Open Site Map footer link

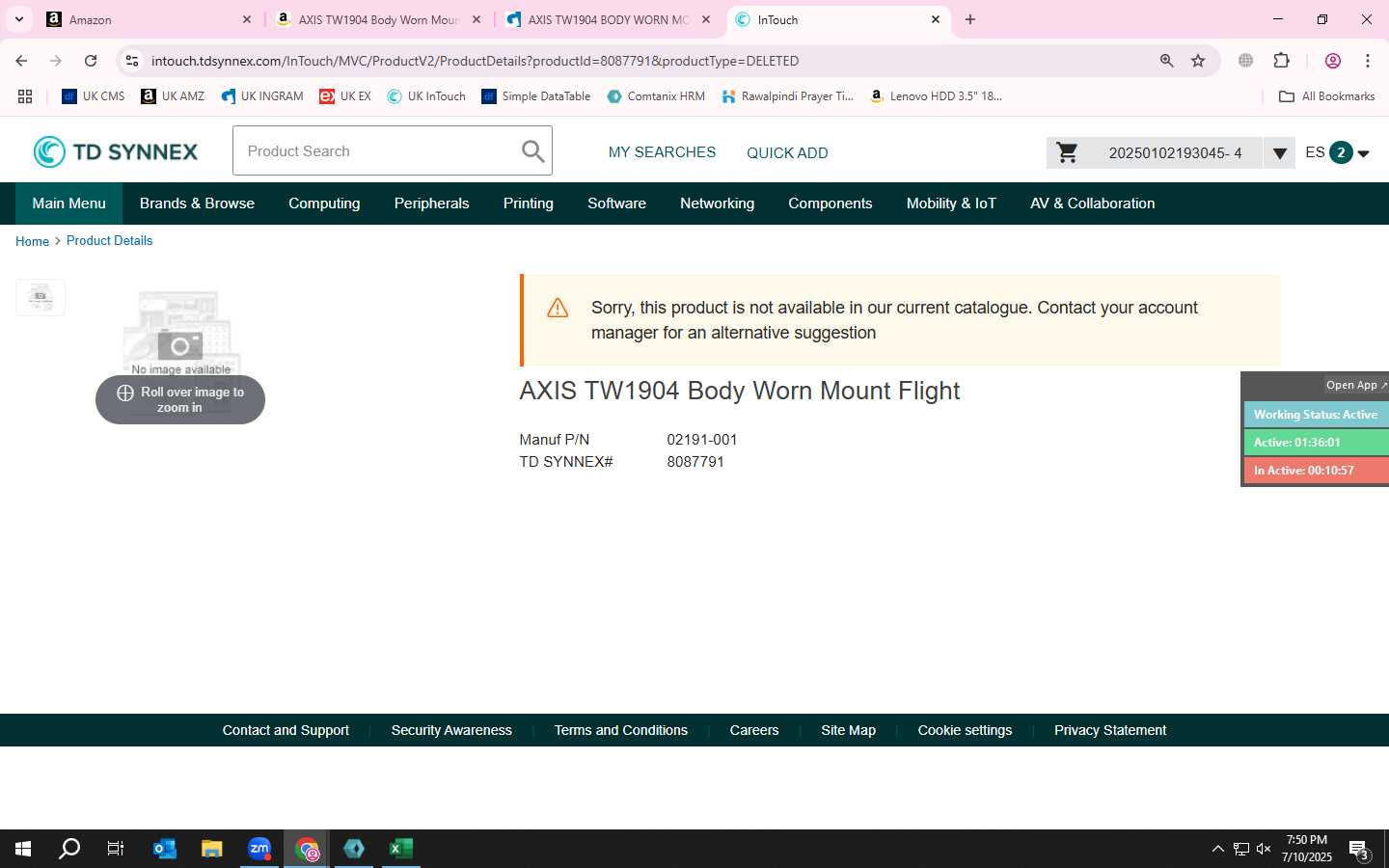click(x=848, y=730)
